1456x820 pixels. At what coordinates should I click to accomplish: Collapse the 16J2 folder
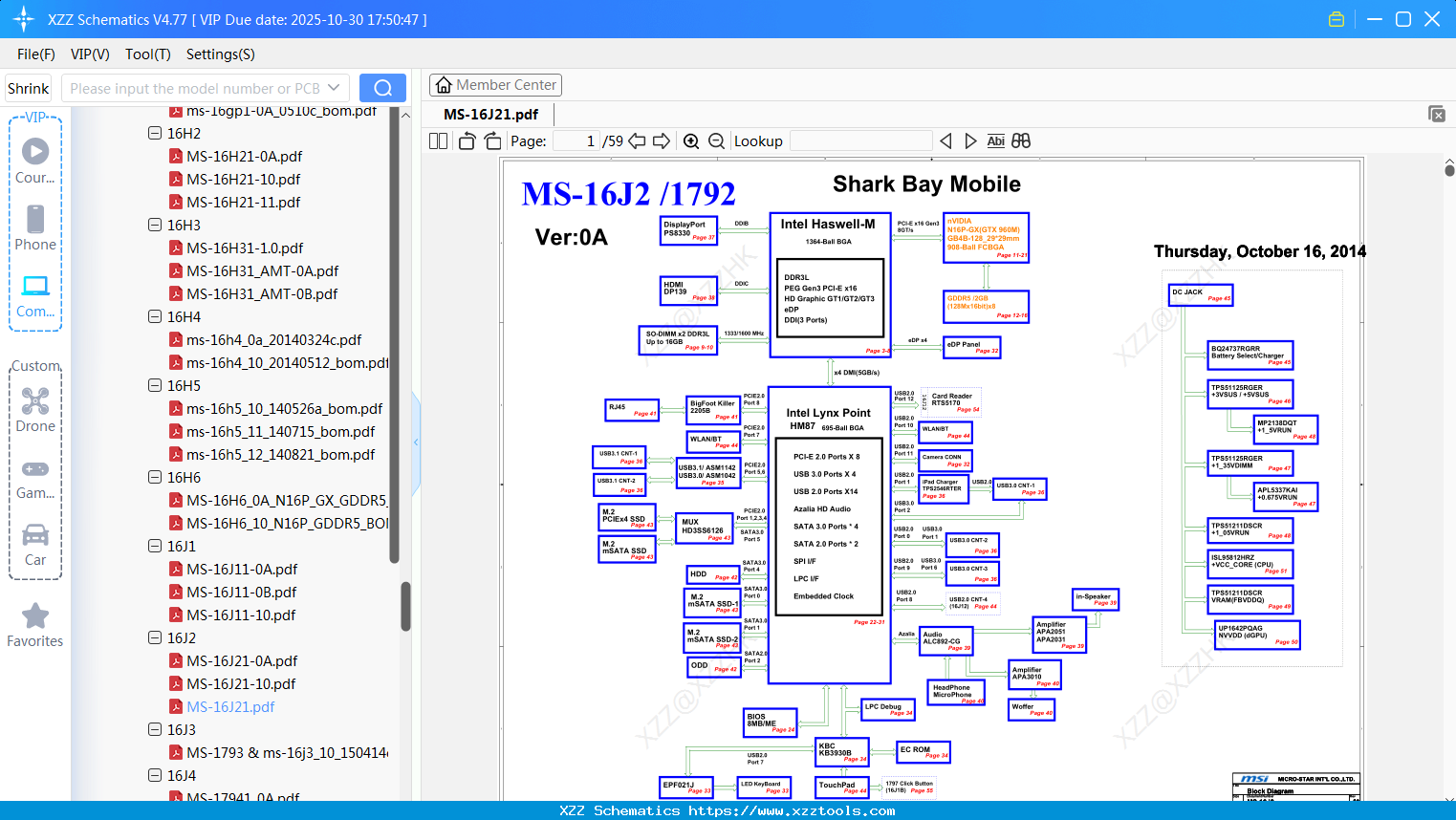[155, 638]
